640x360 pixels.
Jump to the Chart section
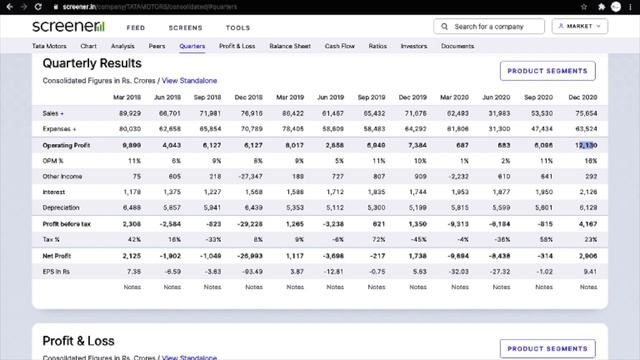89,46
